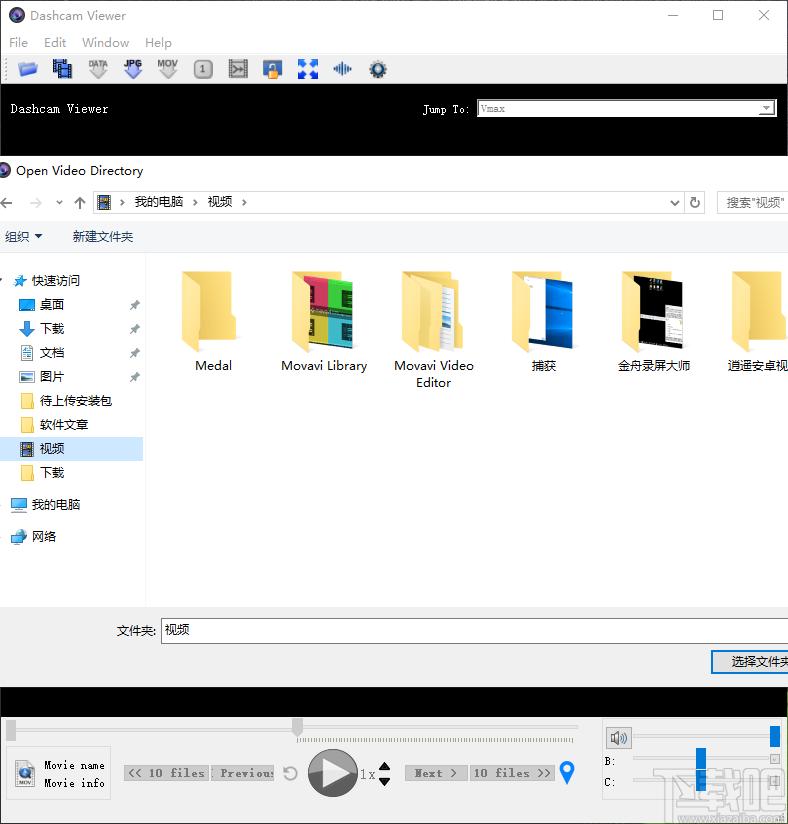Viewport: 788px width, 824px height.
Task: Open the Edit menu
Action: tap(55, 43)
